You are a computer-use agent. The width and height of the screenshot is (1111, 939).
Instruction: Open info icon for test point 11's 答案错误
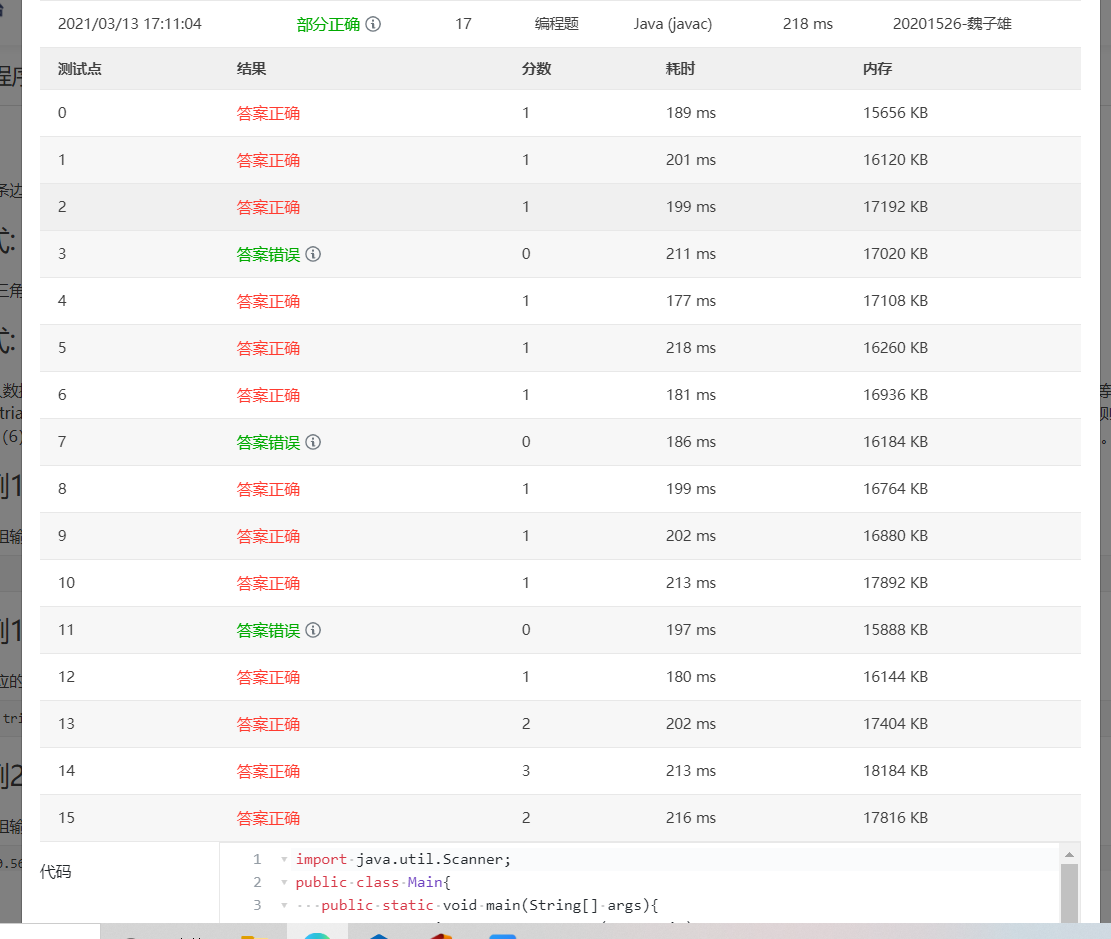[x=313, y=630]
